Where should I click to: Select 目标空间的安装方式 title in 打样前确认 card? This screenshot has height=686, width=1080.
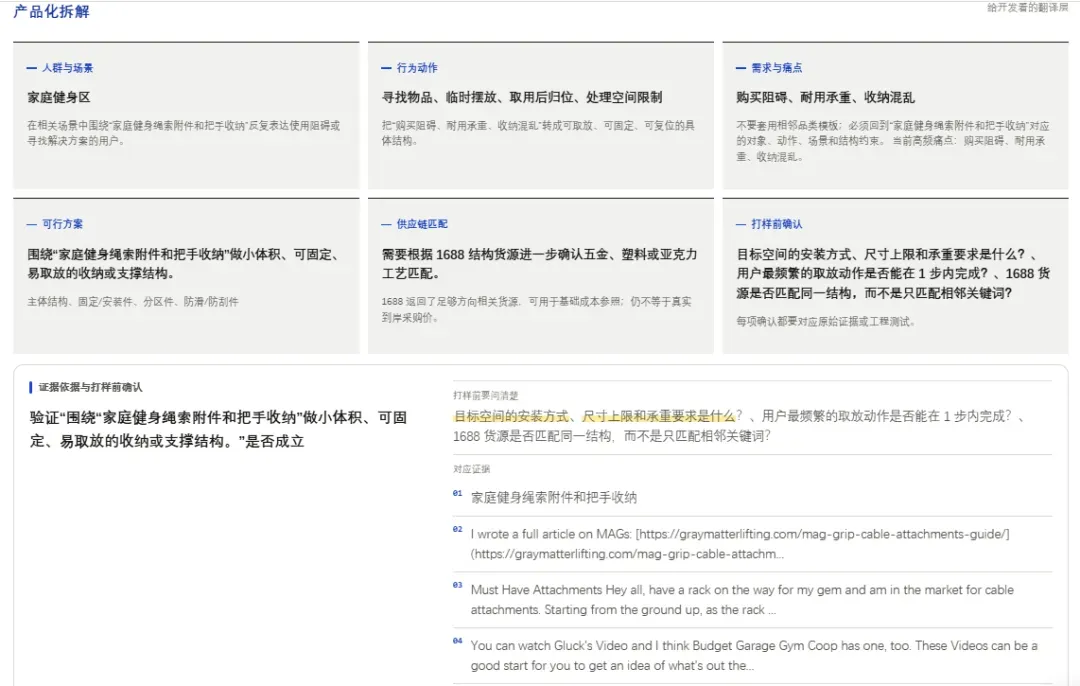point(893,273)
